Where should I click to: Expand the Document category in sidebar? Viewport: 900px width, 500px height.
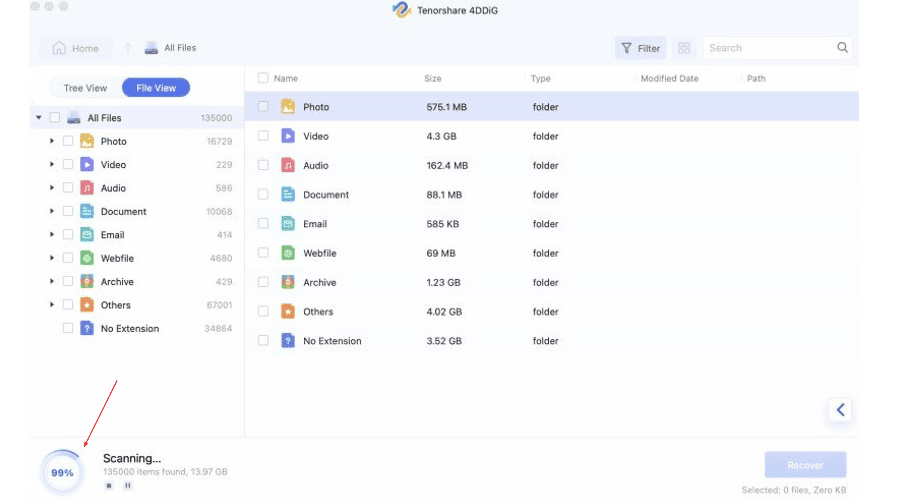pos(52,212)
